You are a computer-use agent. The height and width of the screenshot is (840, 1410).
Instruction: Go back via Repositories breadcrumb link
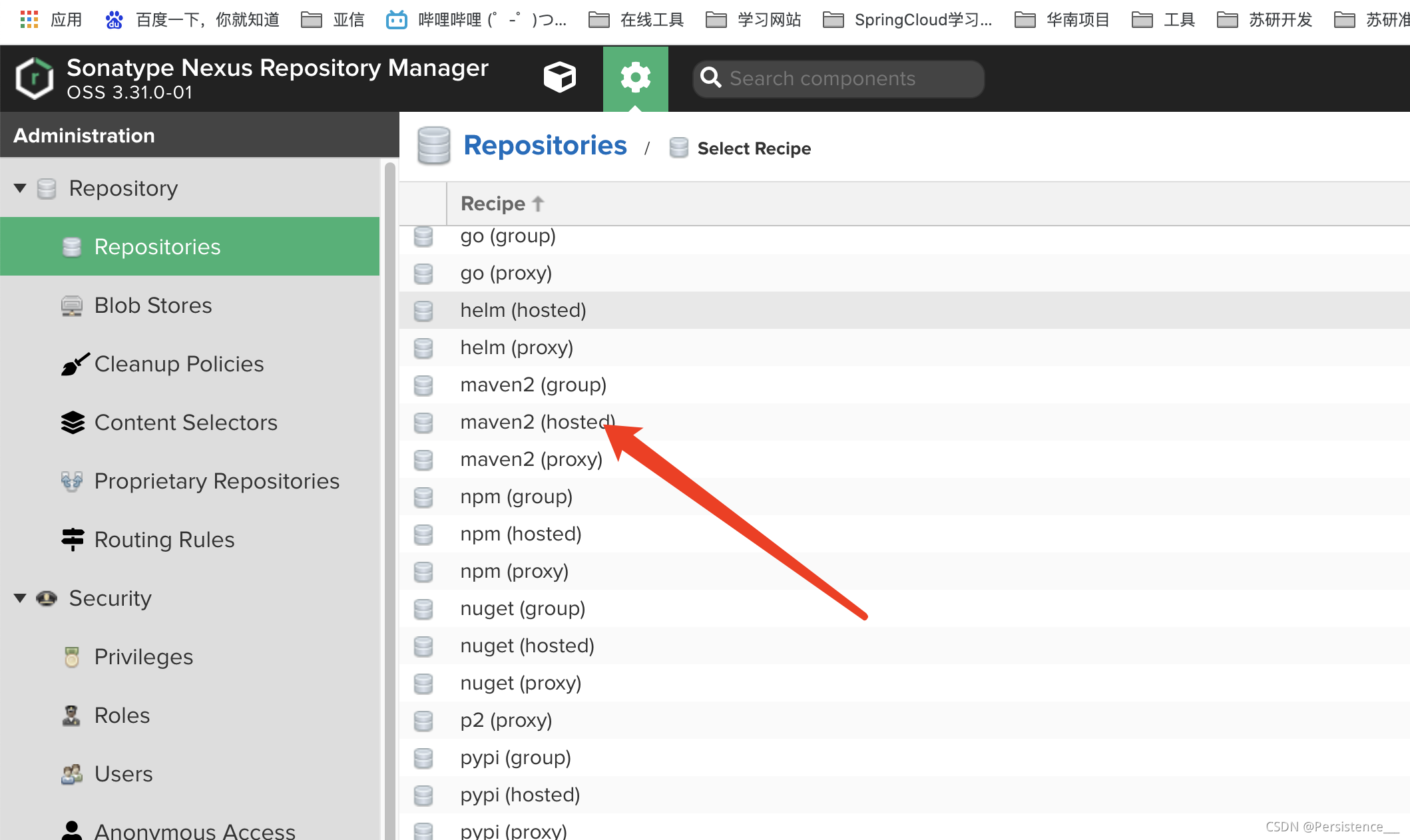[545, 145]
